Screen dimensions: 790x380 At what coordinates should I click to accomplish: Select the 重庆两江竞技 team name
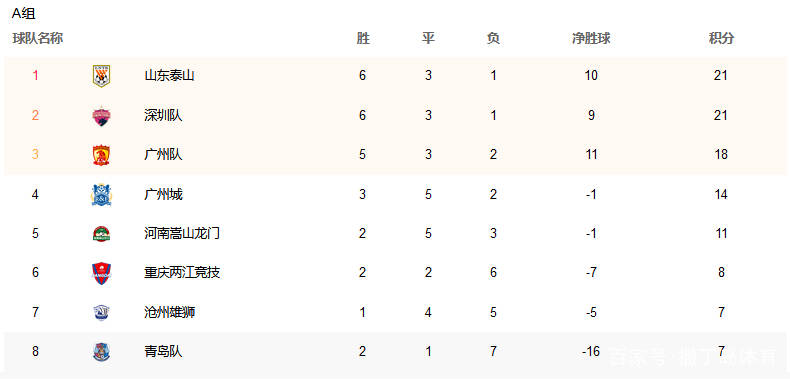tap(182, 273)
